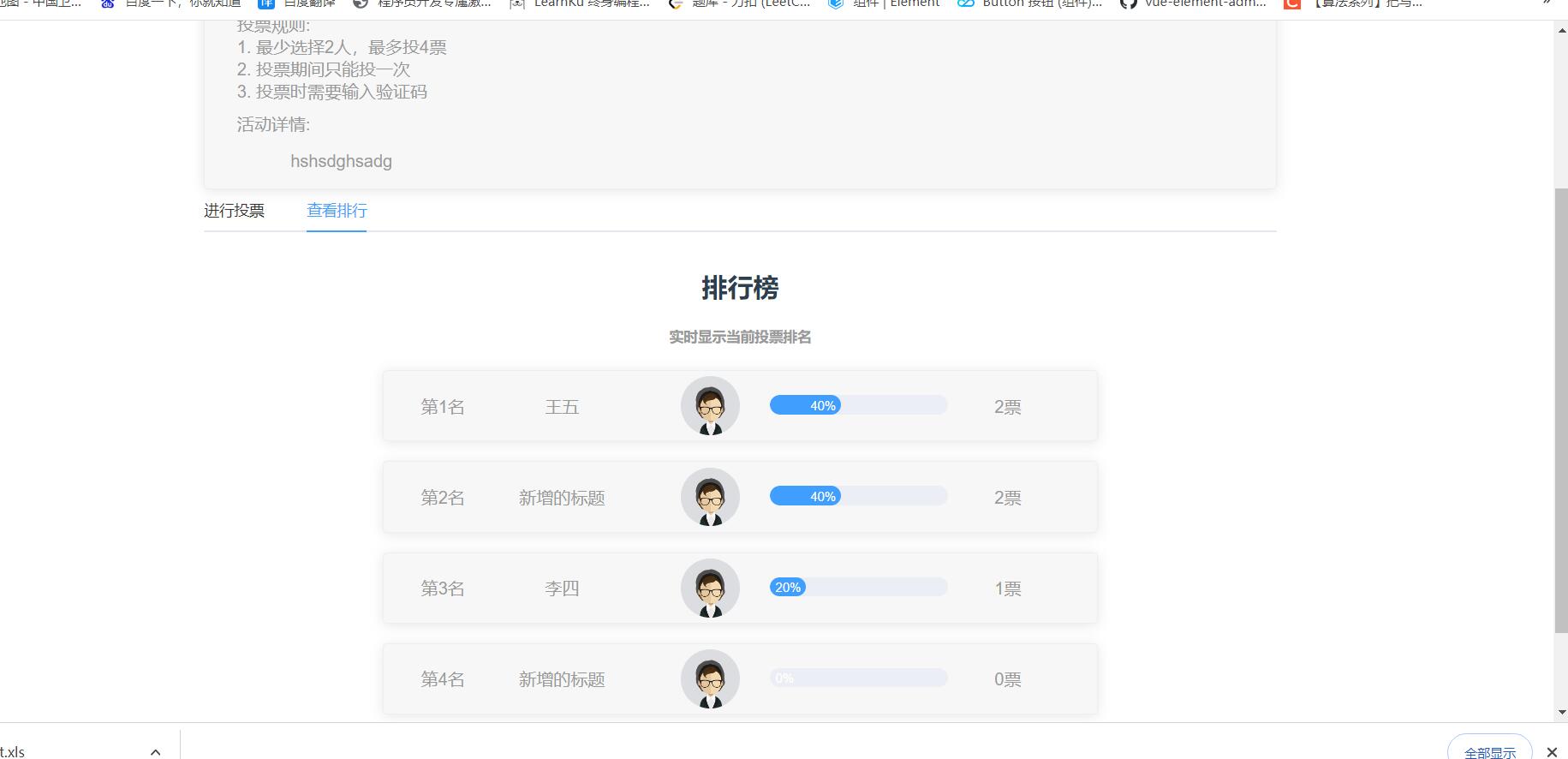Click 新增的标题 in the 第2名 row
Image resolution: width=1568 pixels, height=759 pixels.
[x=562, y=498]
